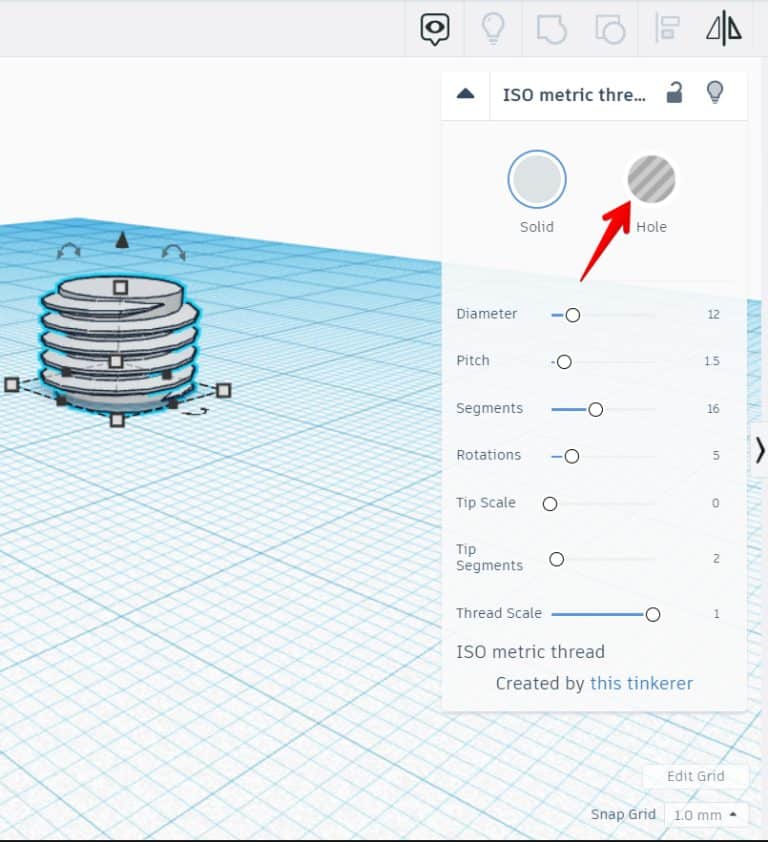Open the this tinkerer link
This screenshot has height=842, width=768.
tap(641, 684)
